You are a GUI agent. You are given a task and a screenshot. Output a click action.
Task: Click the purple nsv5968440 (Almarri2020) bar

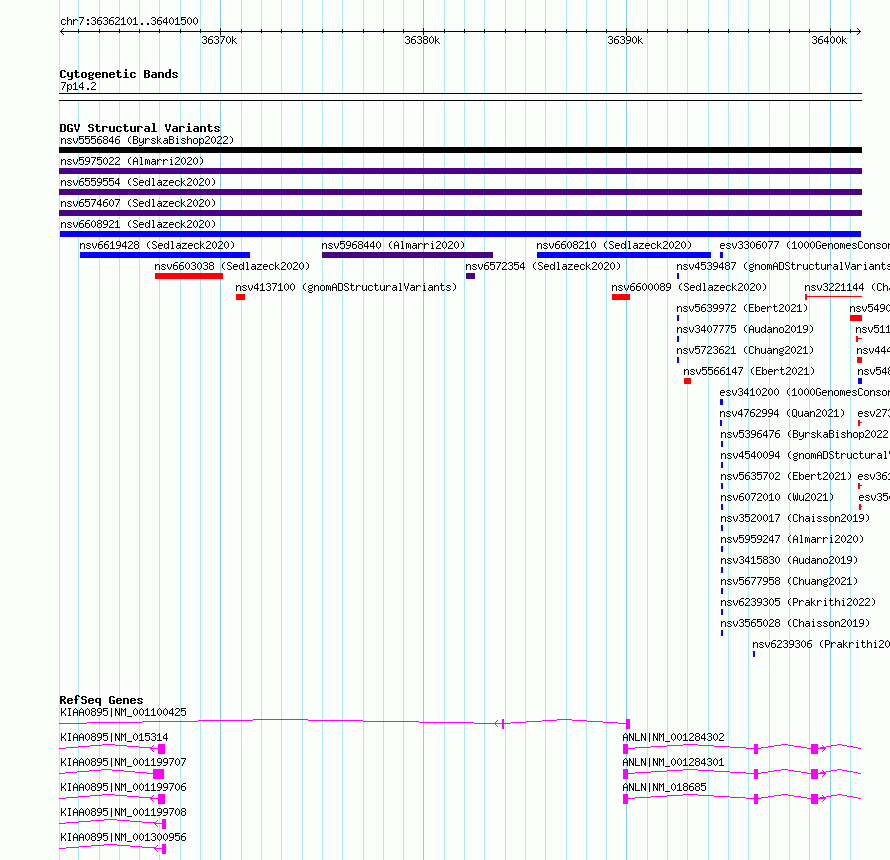[407, 255]
